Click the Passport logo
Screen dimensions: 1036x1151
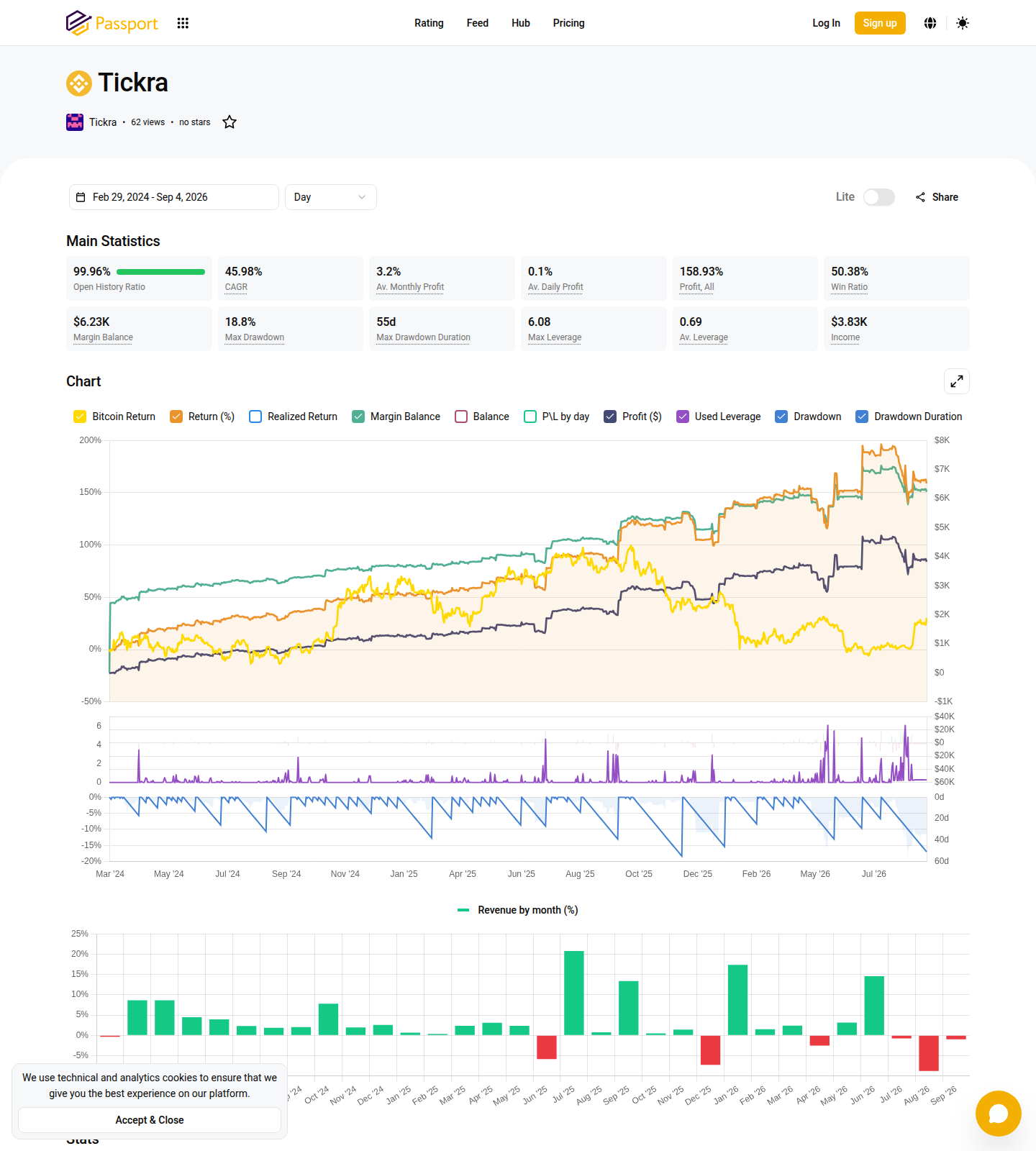click(x=112, y=23)
